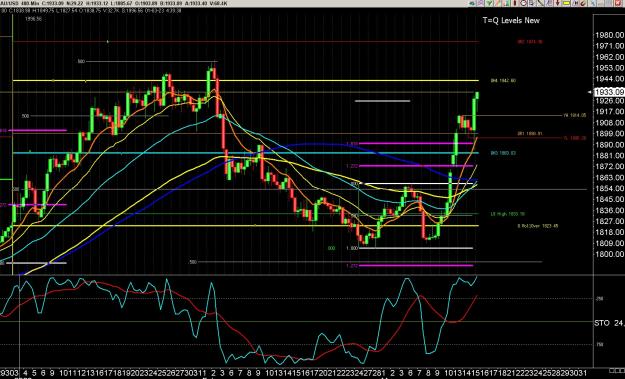625x379 pixels.
Task: Click the 1845.00 price axis label
Action: (609, 200)
